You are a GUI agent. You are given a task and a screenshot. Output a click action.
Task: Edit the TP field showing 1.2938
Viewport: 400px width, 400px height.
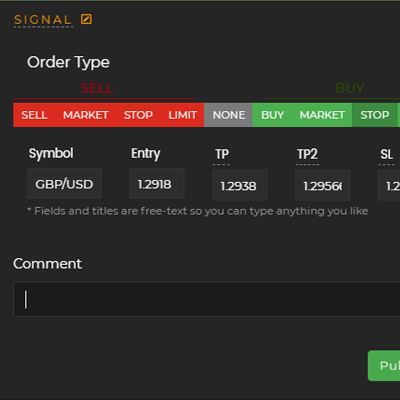pos(240,185)
